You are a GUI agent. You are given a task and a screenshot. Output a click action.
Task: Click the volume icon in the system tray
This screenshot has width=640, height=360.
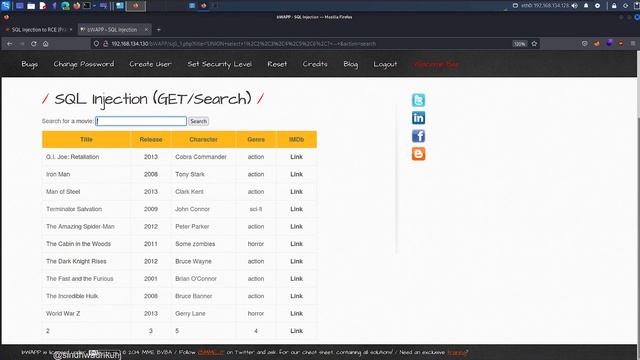pyautogui.click(x=575, y=6)
